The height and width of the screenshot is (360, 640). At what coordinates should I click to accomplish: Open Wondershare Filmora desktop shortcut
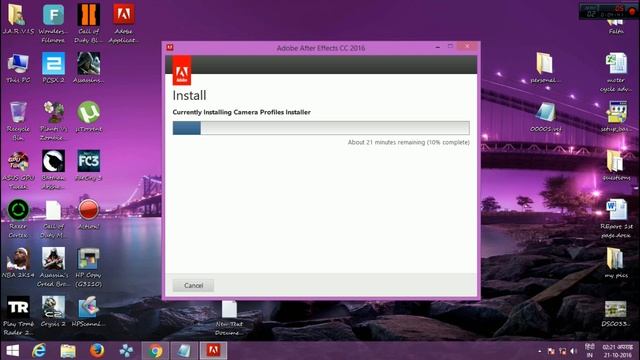click(x=53, y=23)
